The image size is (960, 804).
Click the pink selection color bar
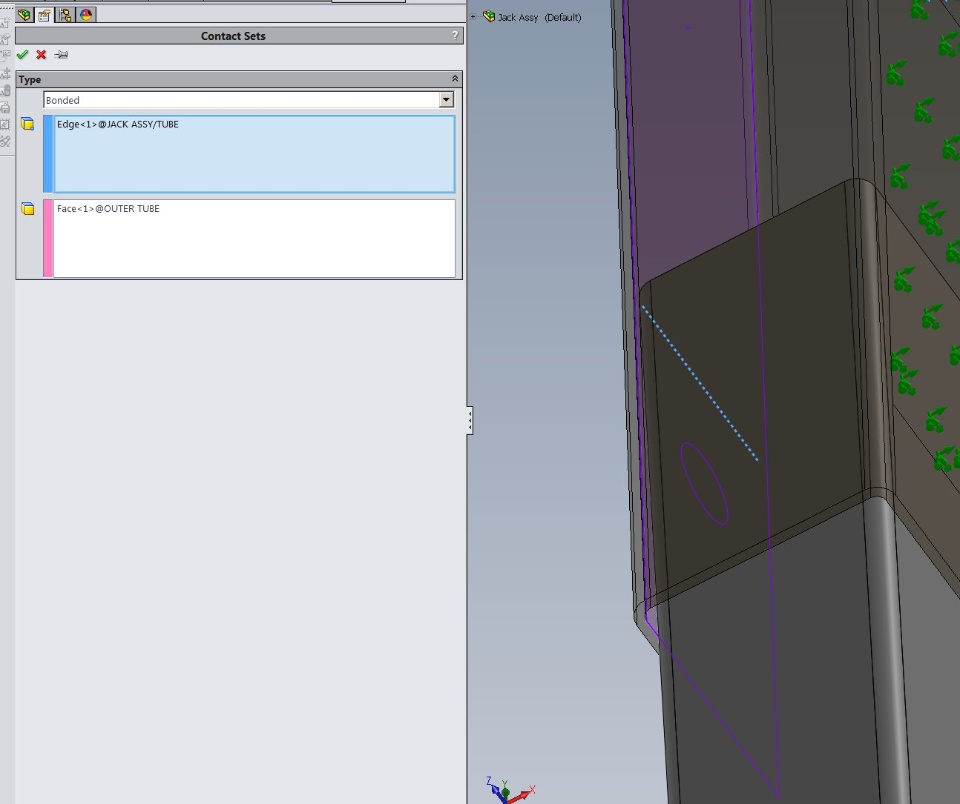coord(48,238)
